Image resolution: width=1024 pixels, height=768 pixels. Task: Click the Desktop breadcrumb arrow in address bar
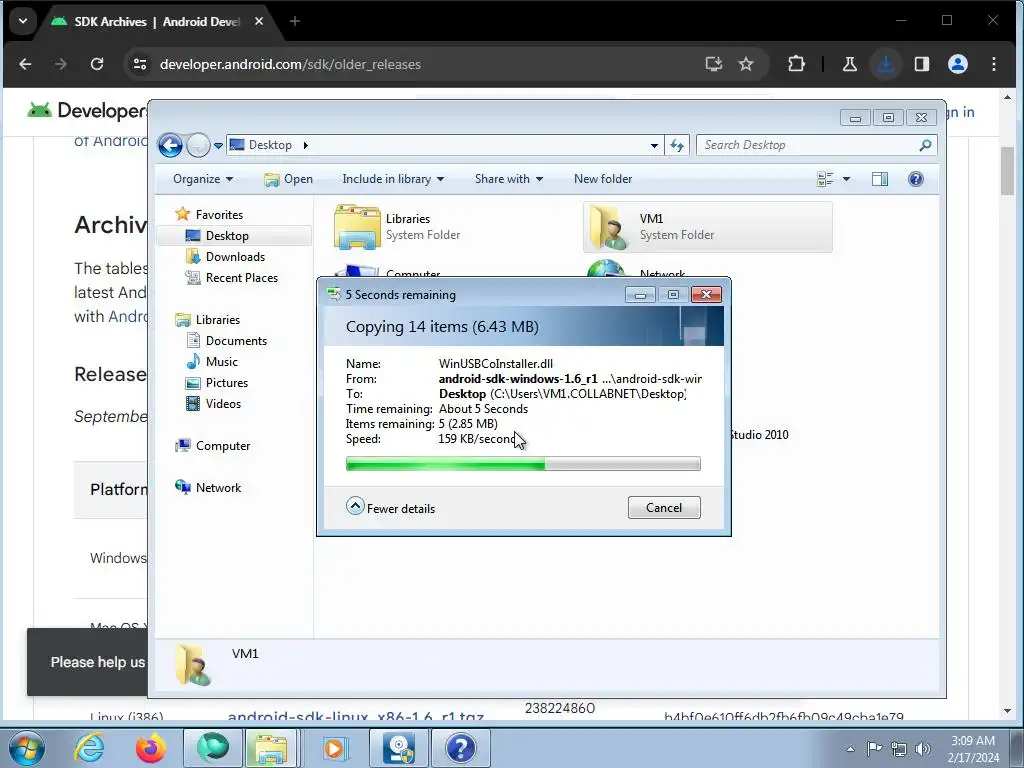[305, 145]
